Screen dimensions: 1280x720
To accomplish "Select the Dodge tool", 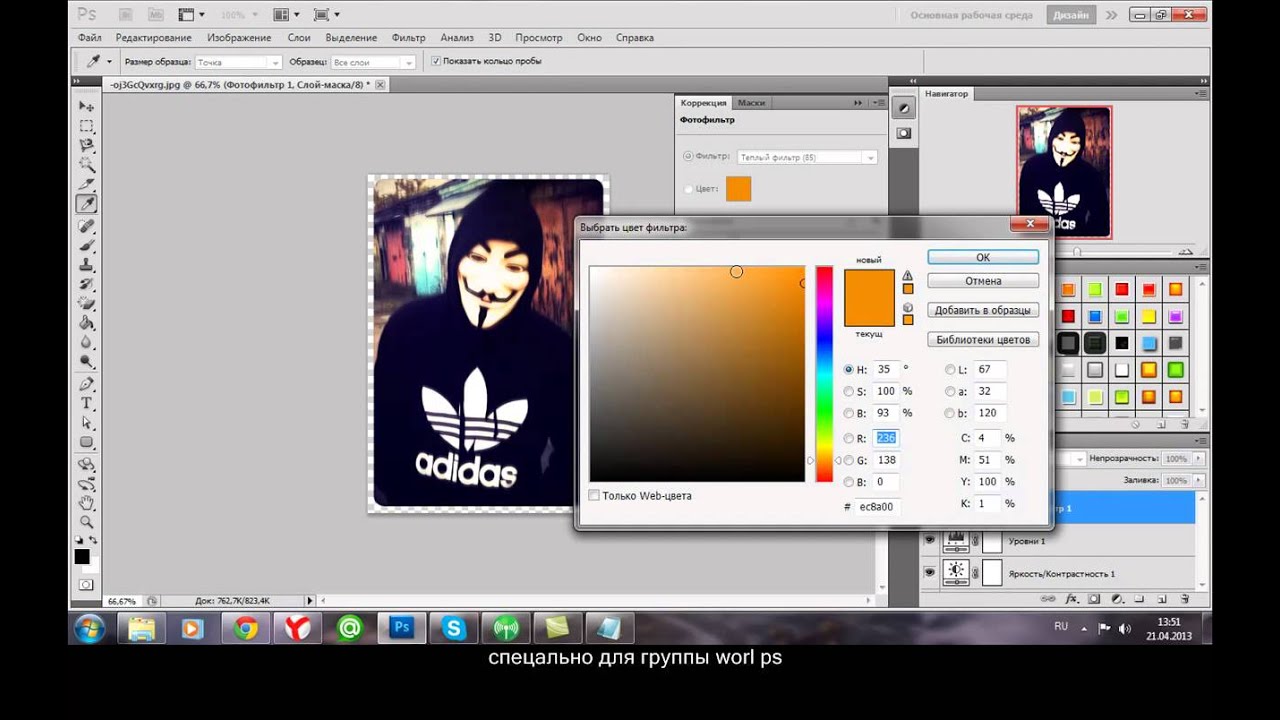I will pyautogui.click(x=87, y=363).
